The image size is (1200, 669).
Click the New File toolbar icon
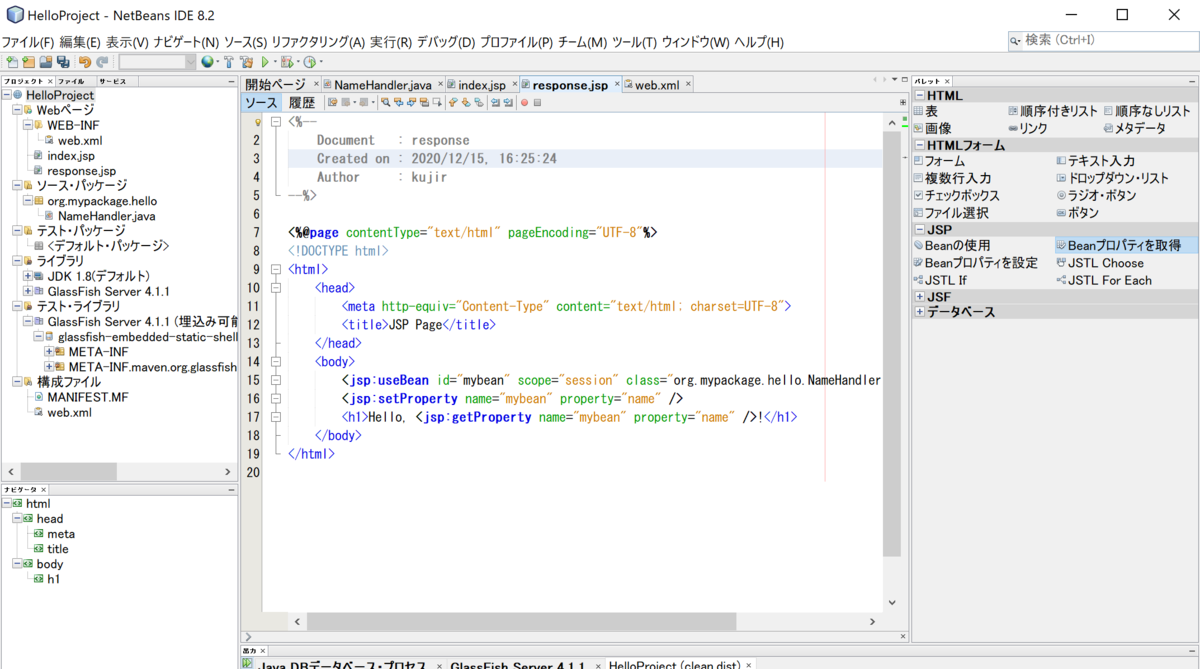pos(12,62)
